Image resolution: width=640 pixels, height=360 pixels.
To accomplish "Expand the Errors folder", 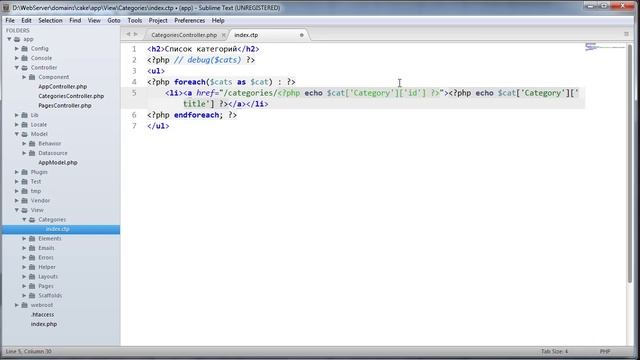I will (x=24, y=258).
